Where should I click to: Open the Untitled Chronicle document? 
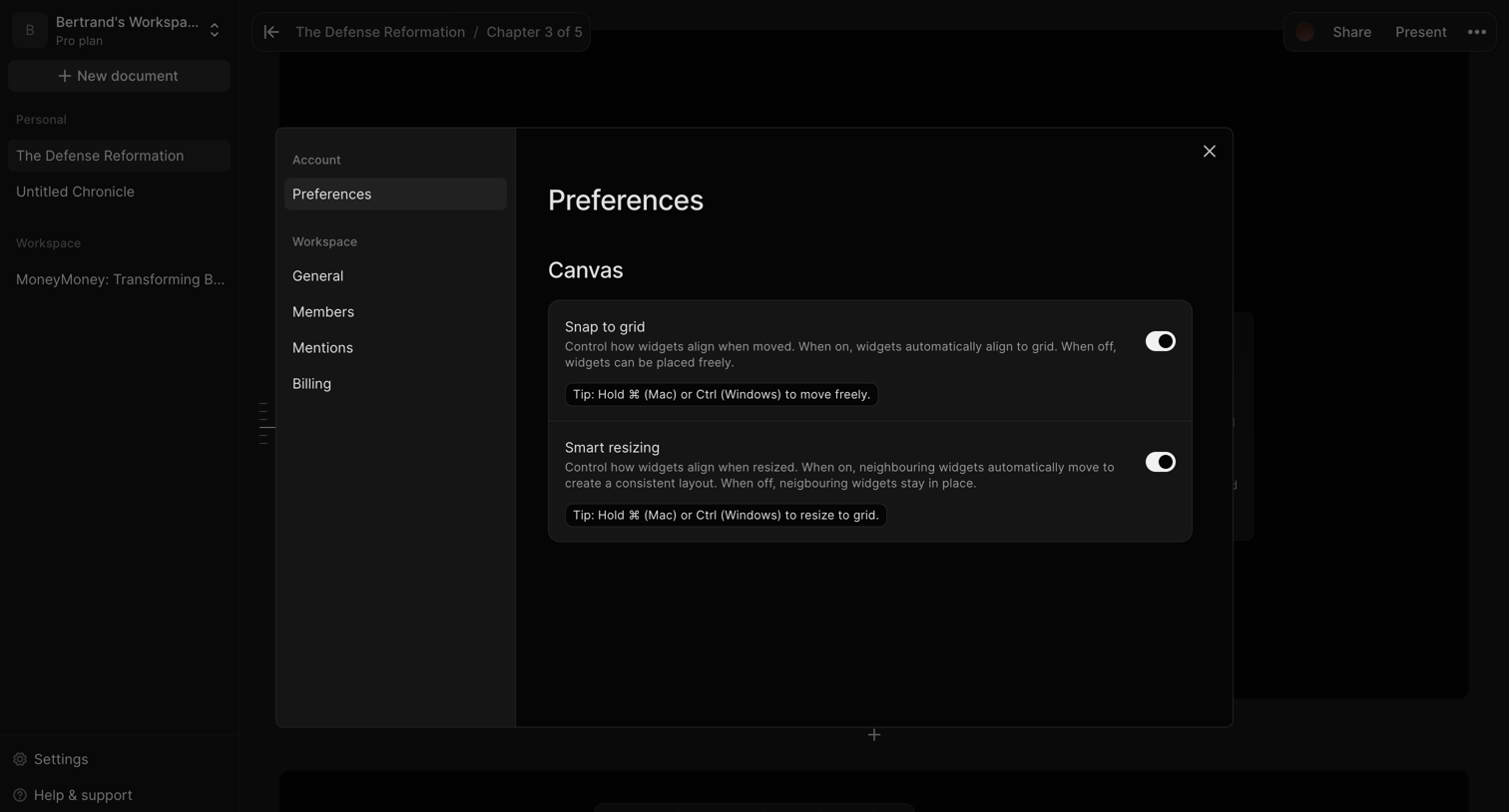(x=119, y=192)
